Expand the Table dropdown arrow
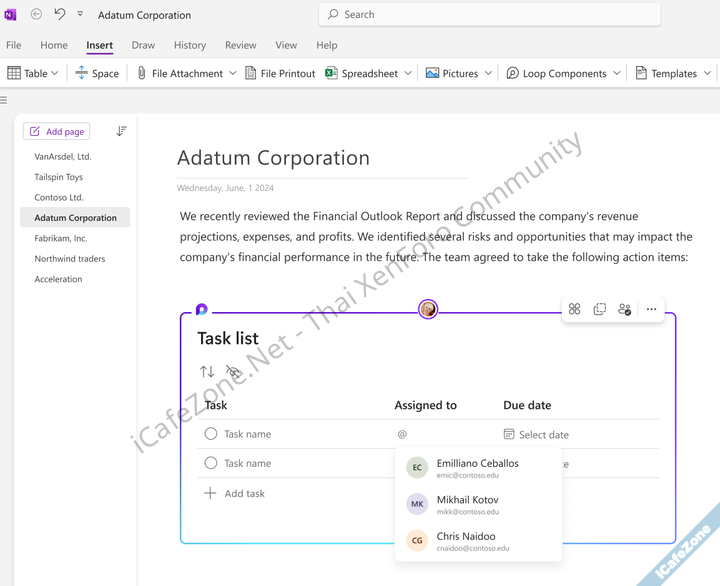720x586 pixels. click(x=55, y=73)
